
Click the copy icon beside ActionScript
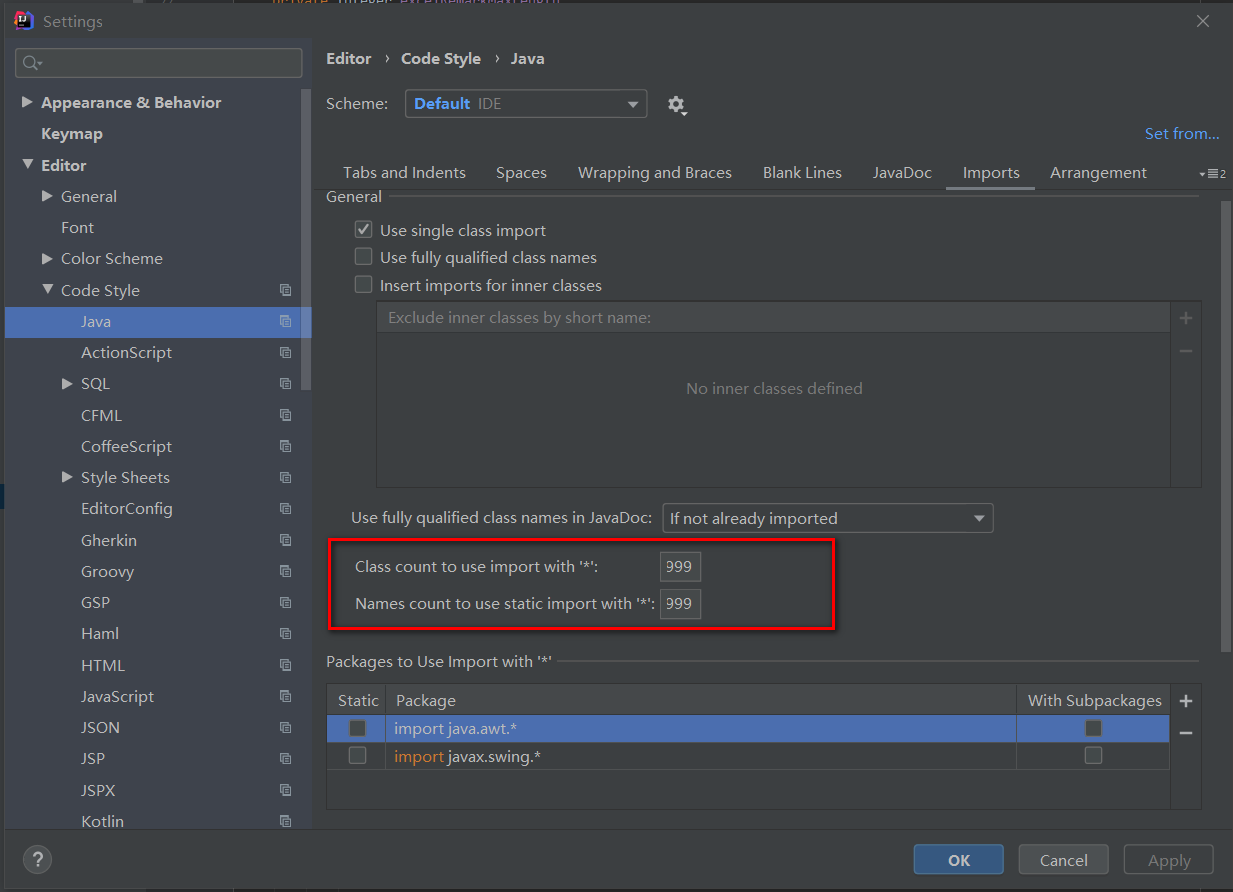click(x=286, y=353)
